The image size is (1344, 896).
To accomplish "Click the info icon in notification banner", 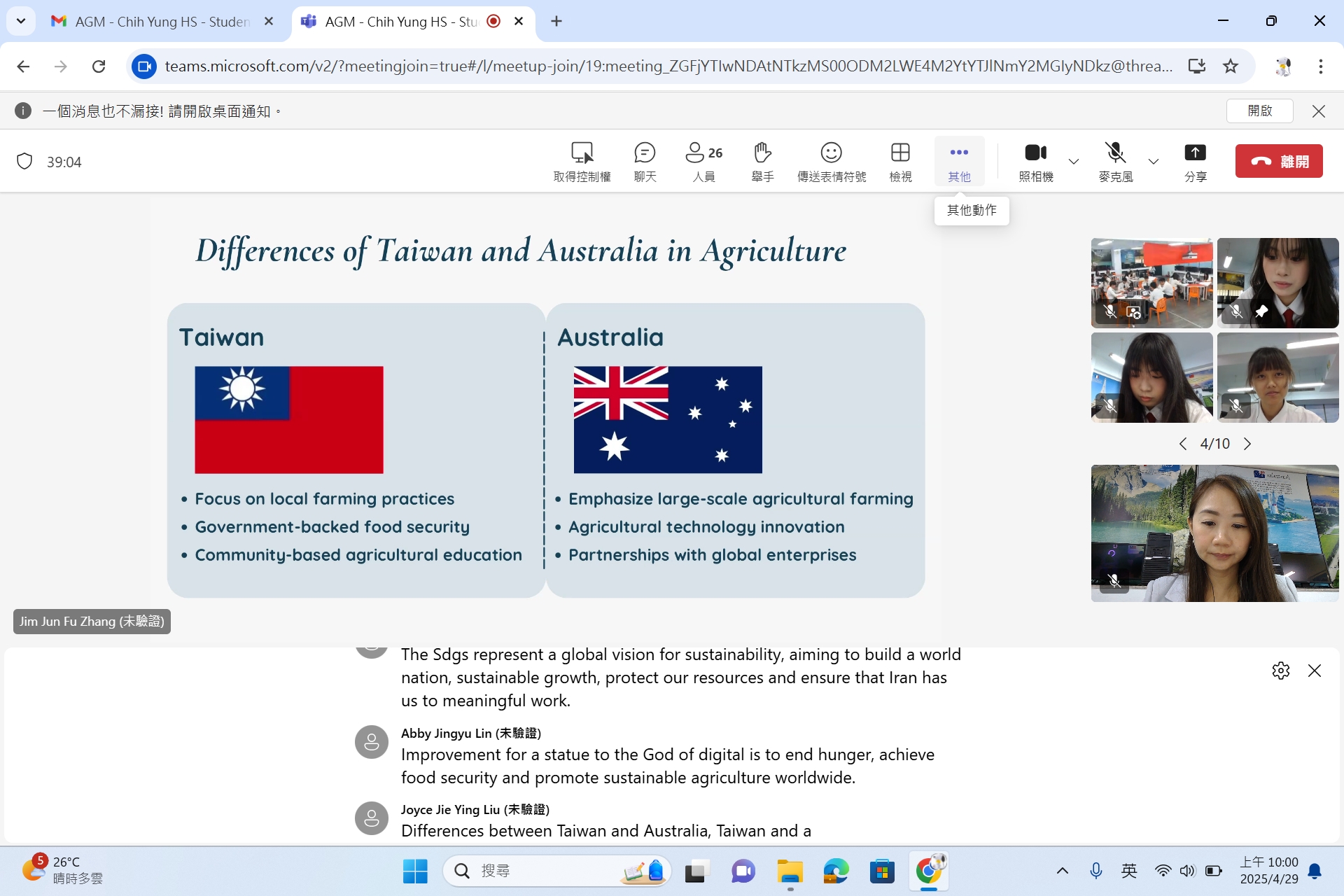I will pyautogui.click(x=23, y=111).
